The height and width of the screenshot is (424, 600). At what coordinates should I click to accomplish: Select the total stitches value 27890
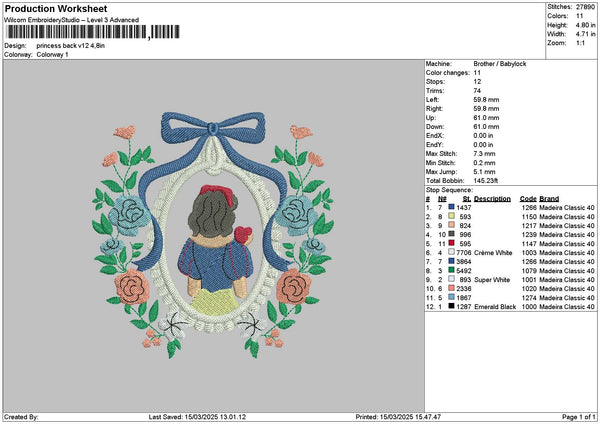coord(585,7)
